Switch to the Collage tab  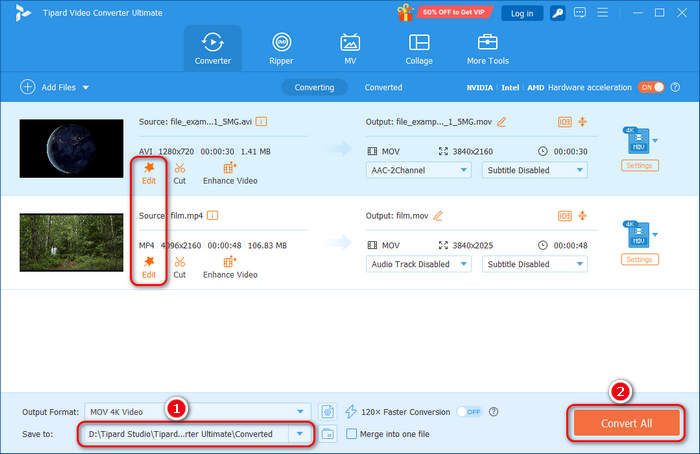(419, 49)
